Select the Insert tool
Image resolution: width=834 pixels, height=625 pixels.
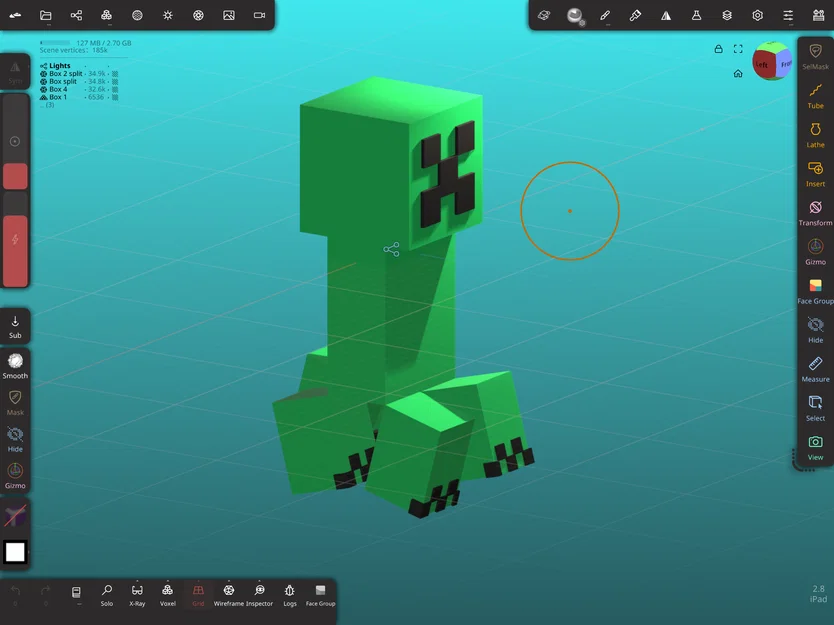815,174
